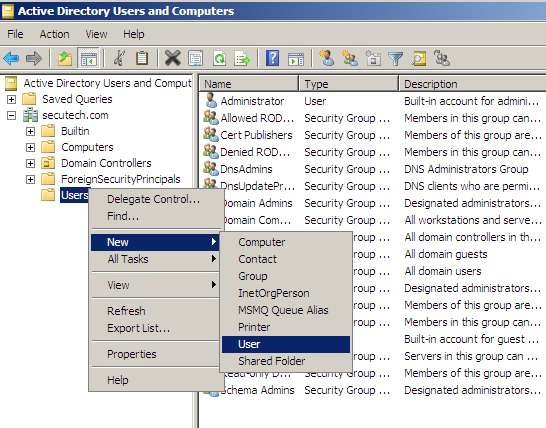
Task: Expand the ForeignSecurityPrincipals node
Action: click(30, 179)
